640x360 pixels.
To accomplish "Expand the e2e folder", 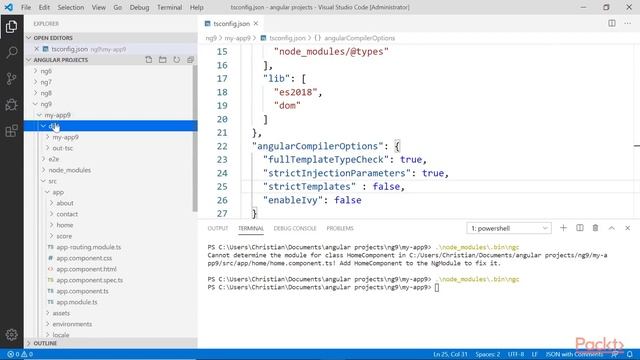I will [x=53, y=159].
